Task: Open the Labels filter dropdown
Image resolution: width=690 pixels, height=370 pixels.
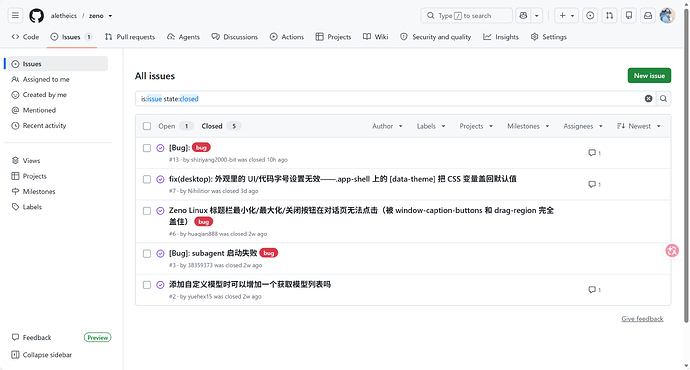Action: pyautogui.click(x=431, y=126)
